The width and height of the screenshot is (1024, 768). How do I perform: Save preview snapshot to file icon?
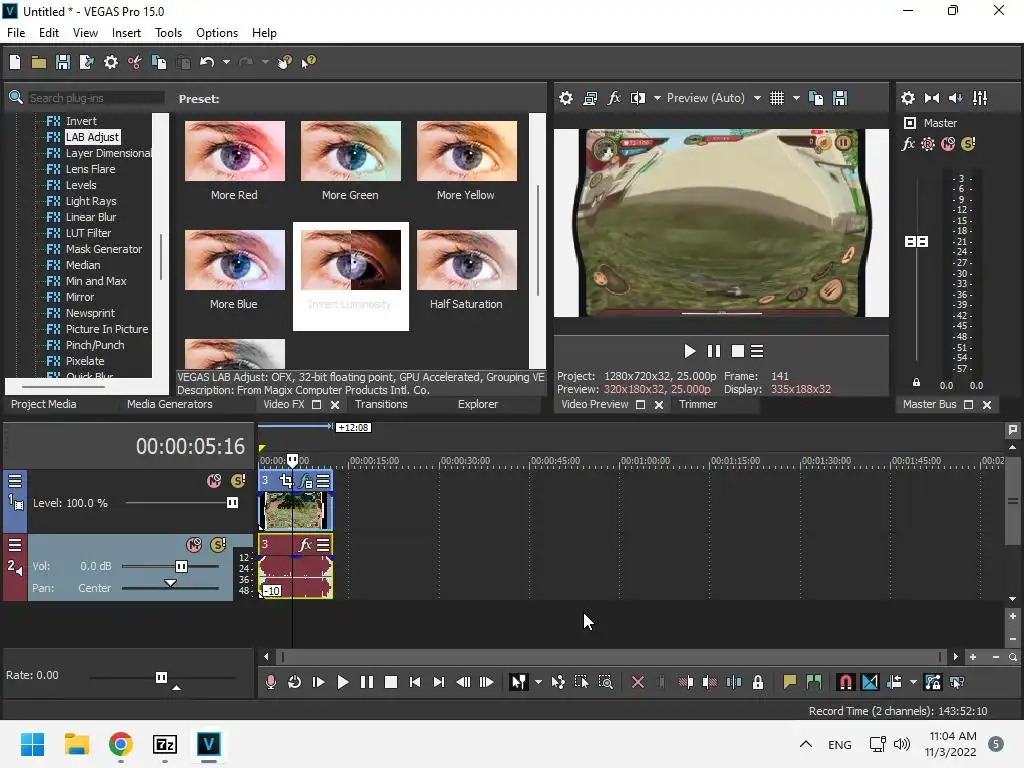tap(840, 98)
